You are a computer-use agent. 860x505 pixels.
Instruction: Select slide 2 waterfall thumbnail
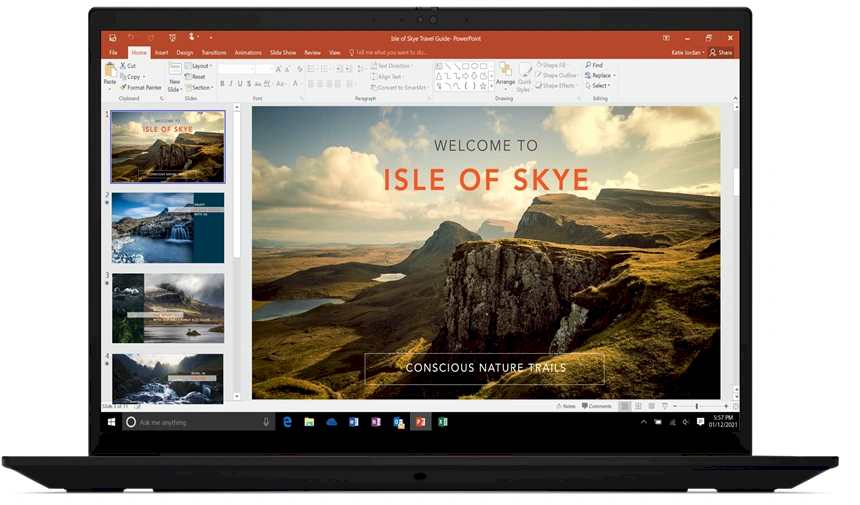point(168,228)
